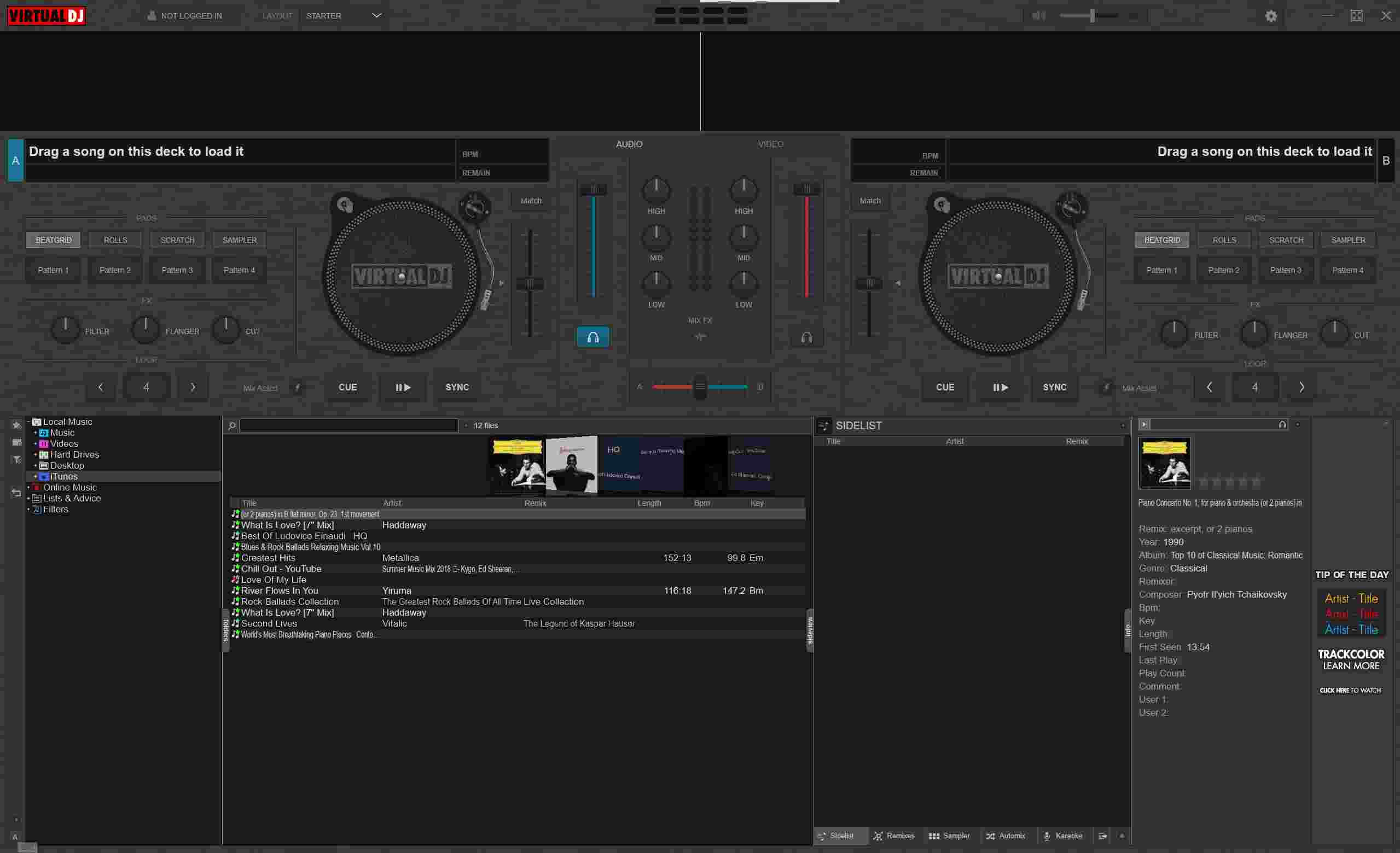Click Deck A SYNC button
The height and width of the screenshot is (853, 1400).
point(457,387)
